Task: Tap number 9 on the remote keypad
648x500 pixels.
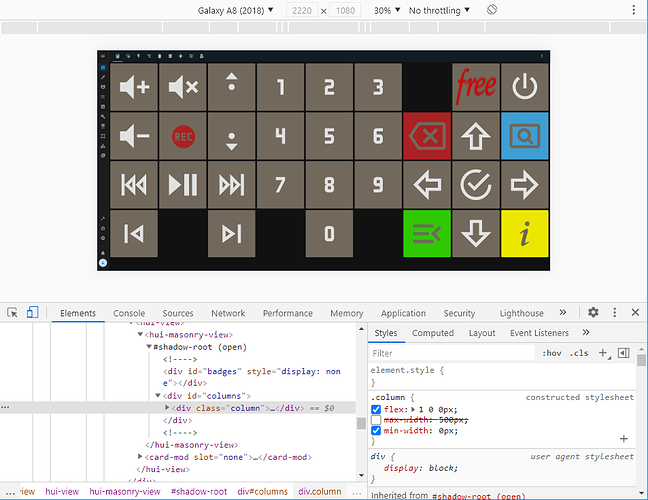Action: point(378,185)
